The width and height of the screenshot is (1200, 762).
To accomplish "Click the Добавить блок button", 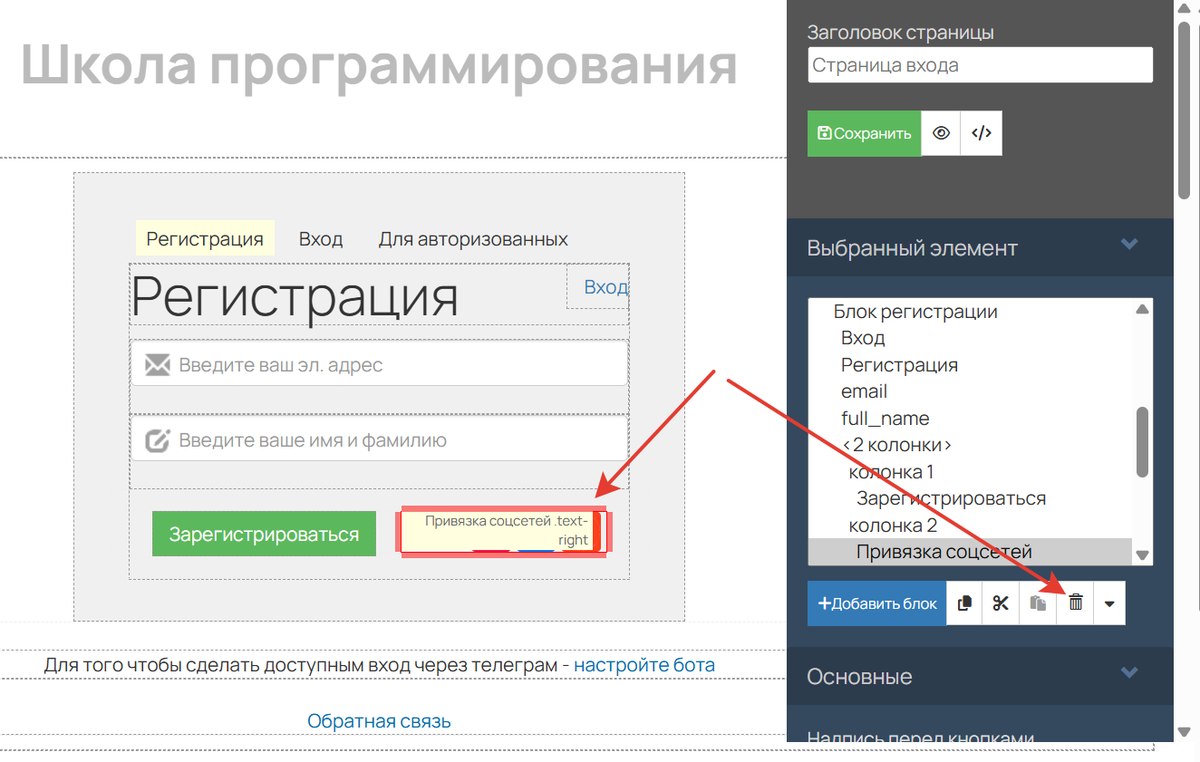I will 877,603.
